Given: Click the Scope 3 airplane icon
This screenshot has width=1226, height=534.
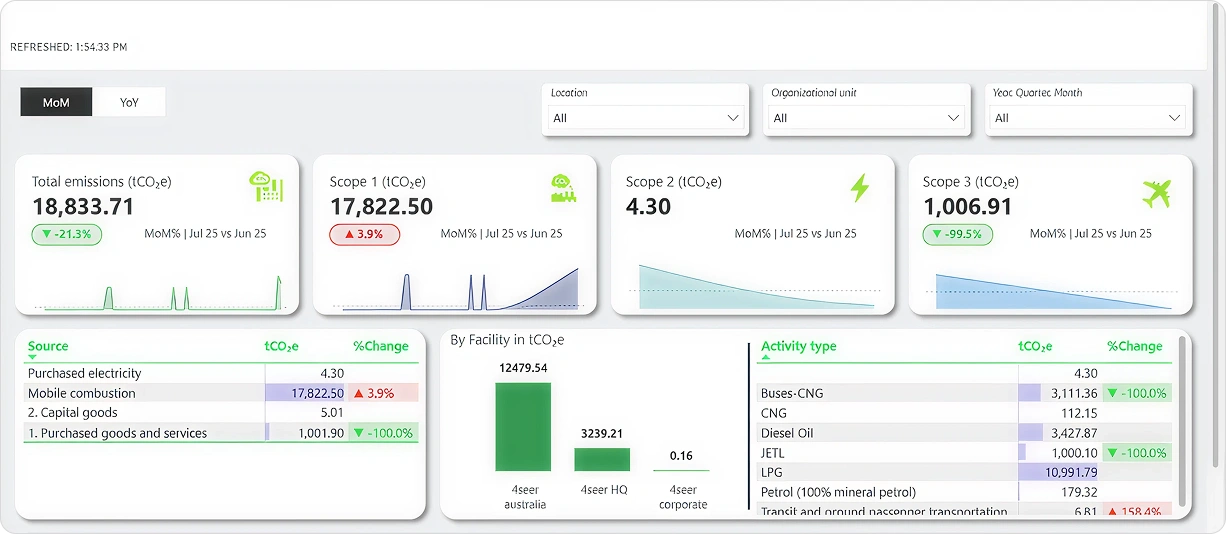Looking at the screenshot, I should click(x=1155, y=192).
